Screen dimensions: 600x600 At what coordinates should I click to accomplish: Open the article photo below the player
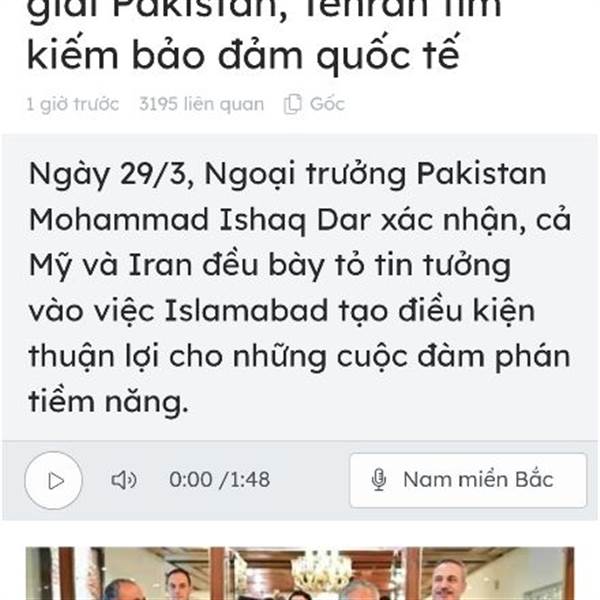(300, 573)
